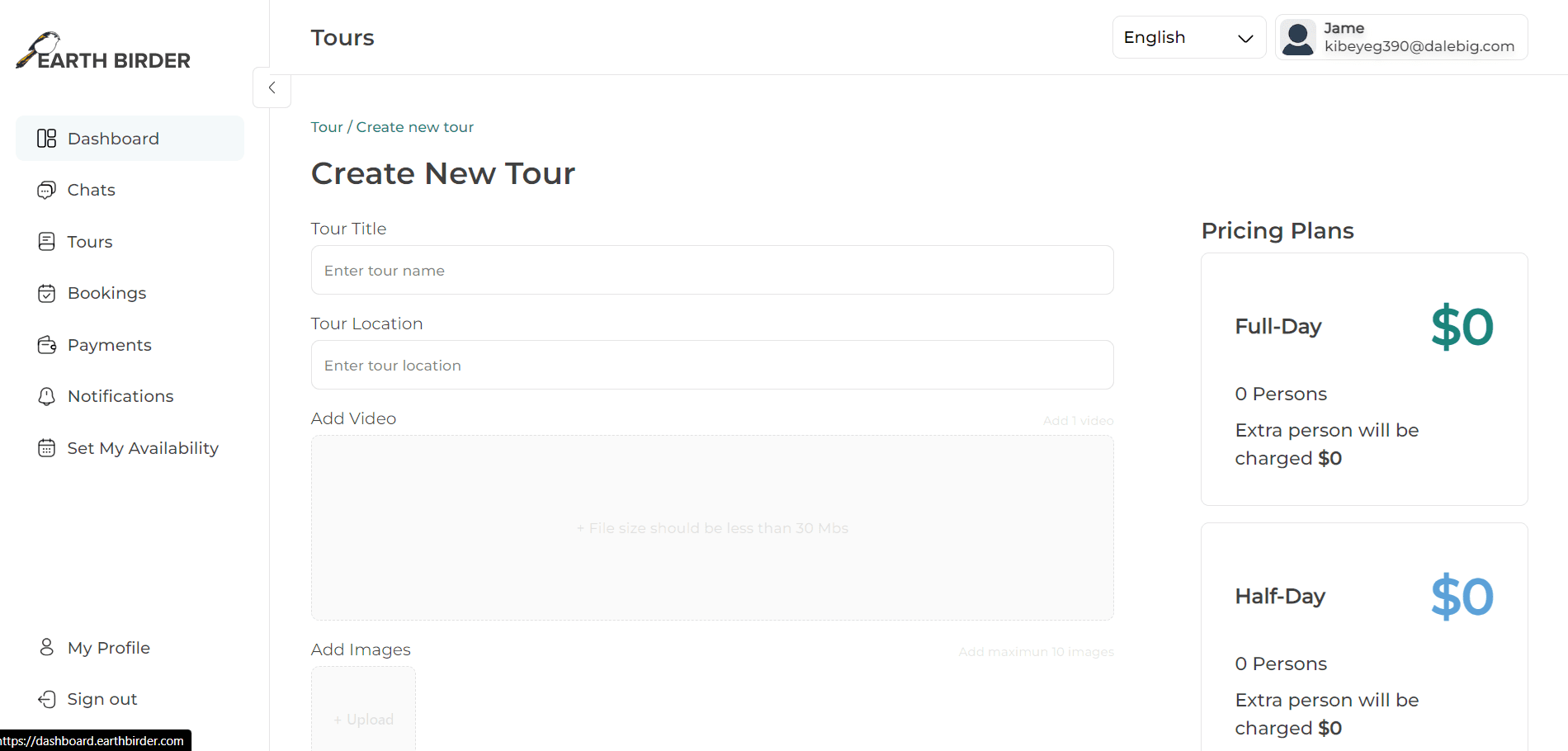Click the Enter tour location field
This screenshot has height=751, width=1568.
click(712, 365)
